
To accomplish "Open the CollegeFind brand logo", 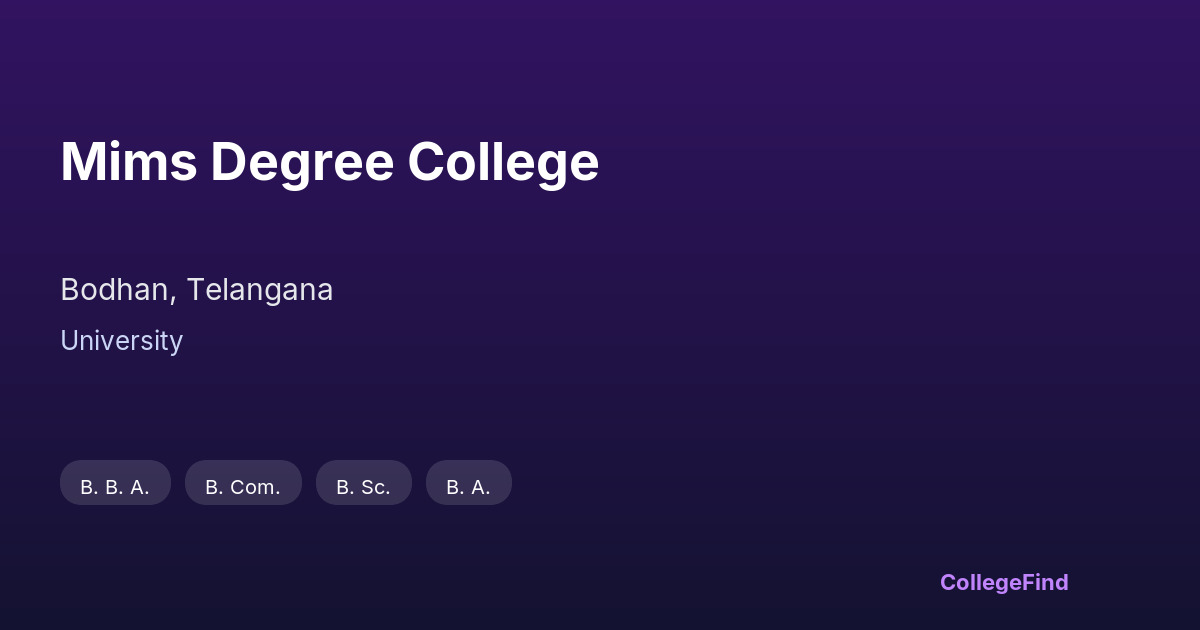I will 1003,582.
